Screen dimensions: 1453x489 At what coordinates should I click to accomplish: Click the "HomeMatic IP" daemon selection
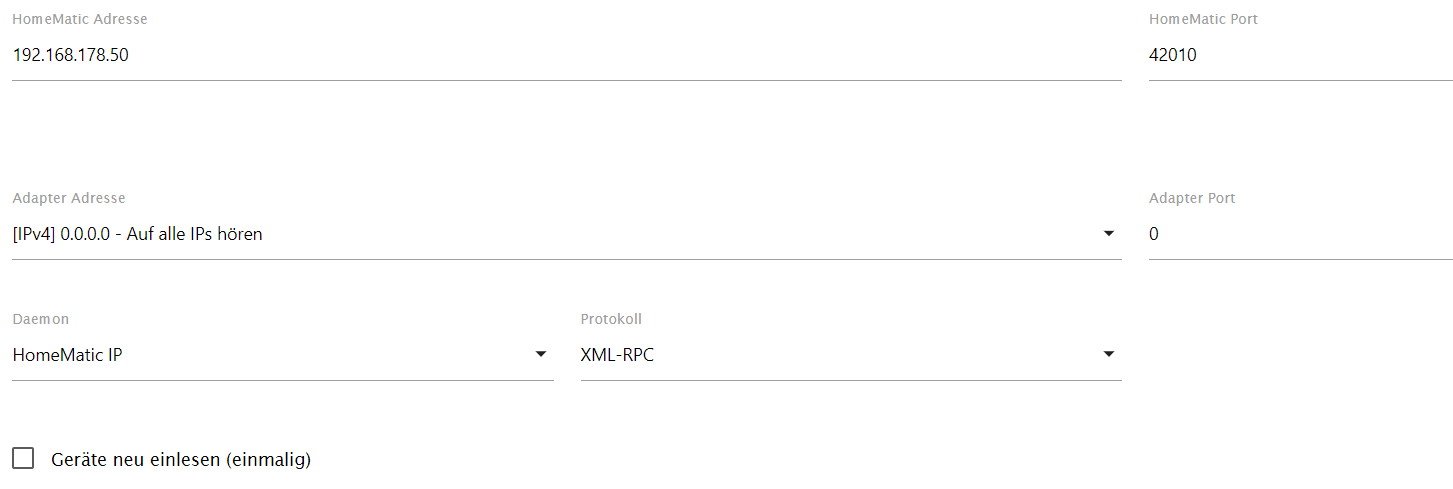[x=67, y=355]
